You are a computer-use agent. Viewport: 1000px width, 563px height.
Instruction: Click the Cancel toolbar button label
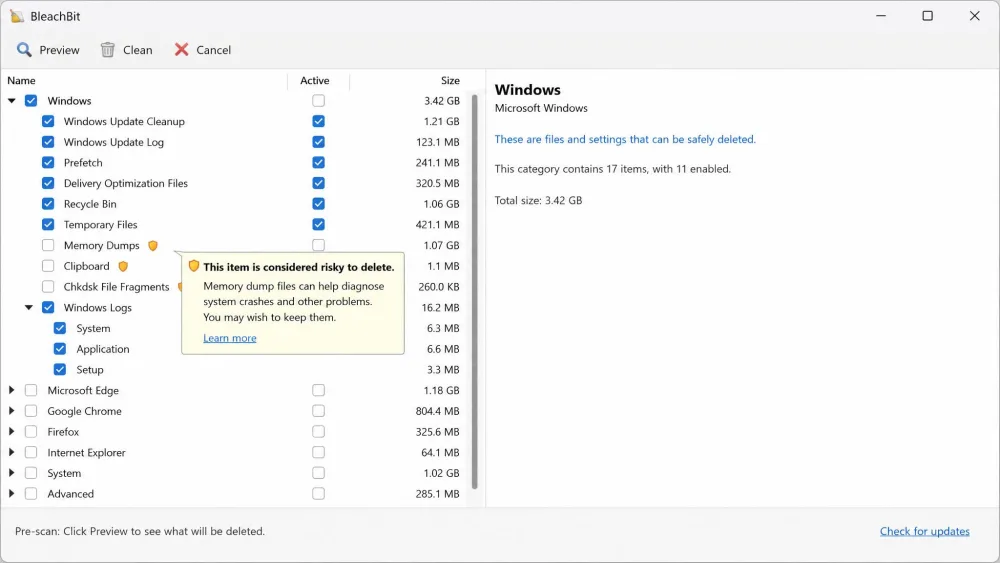pos(214,50)
